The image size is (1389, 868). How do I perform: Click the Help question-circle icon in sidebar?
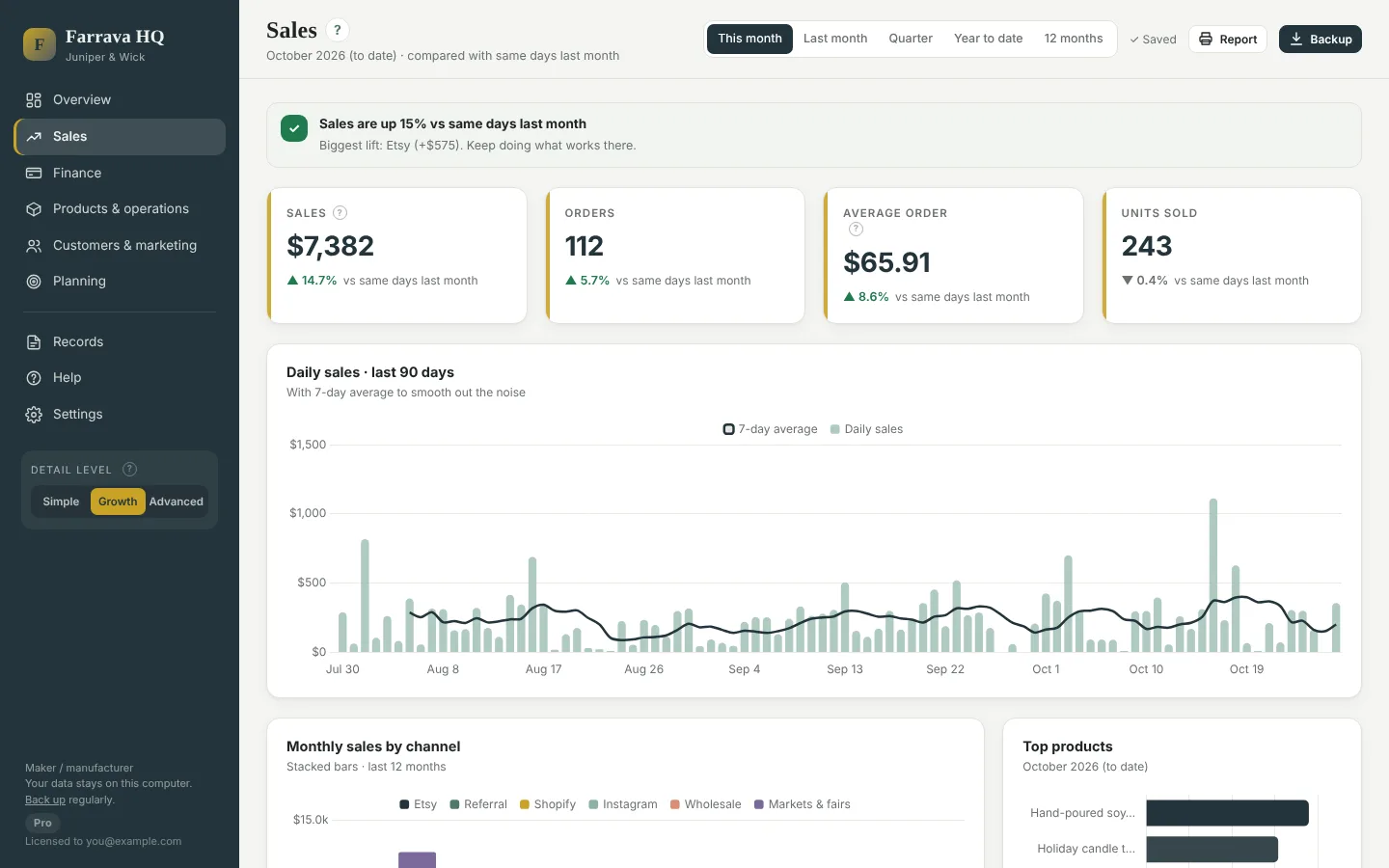(x=34, y=378)
